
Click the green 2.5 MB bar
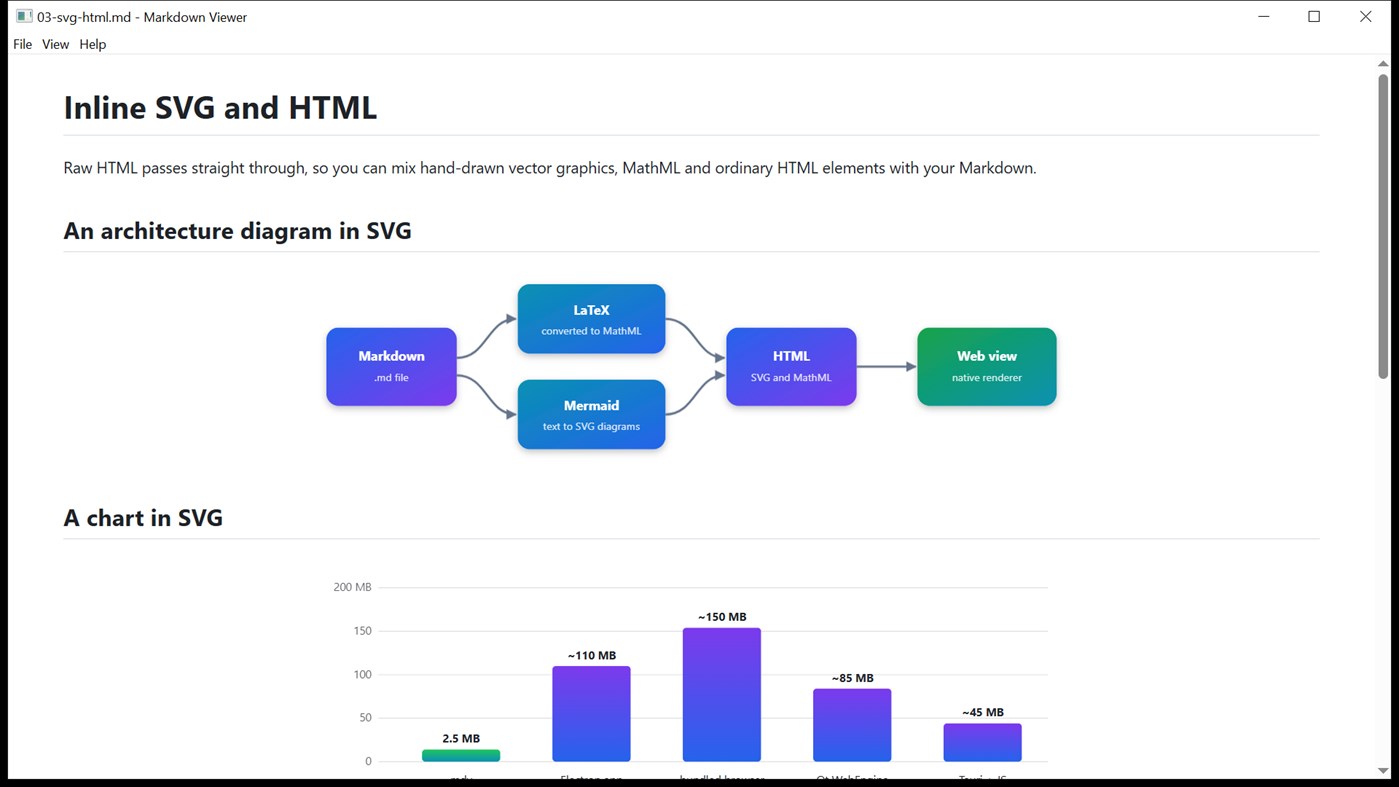[x=461, y=756]
